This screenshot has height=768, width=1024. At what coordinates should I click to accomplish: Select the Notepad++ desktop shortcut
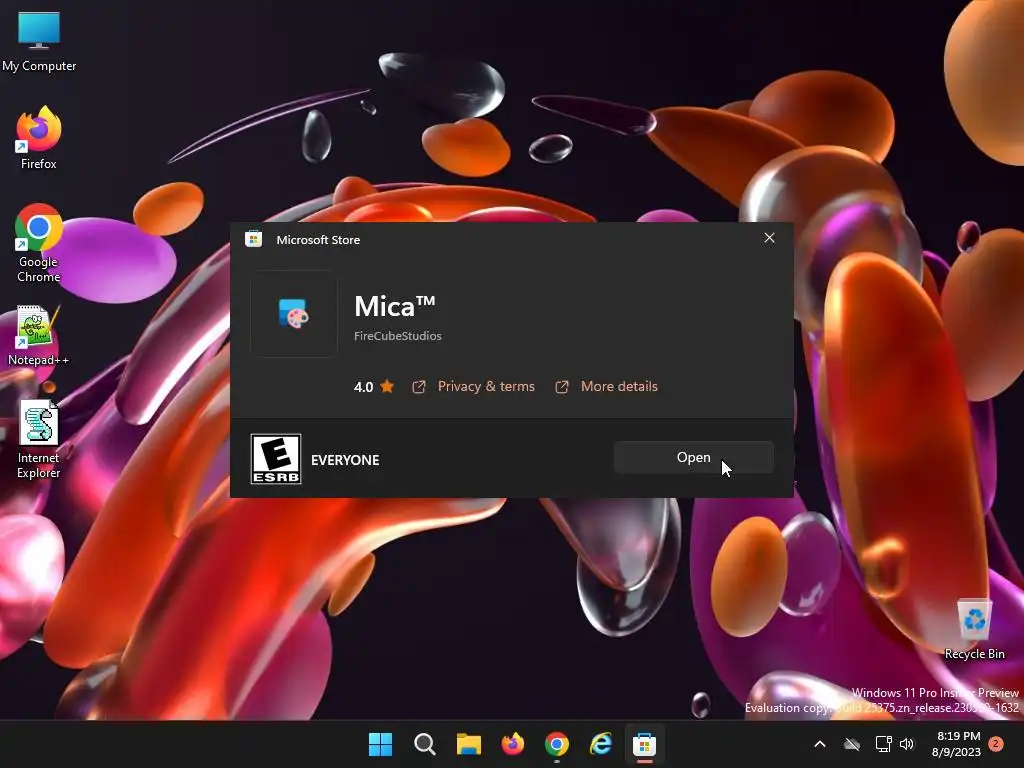click(39, 335)
